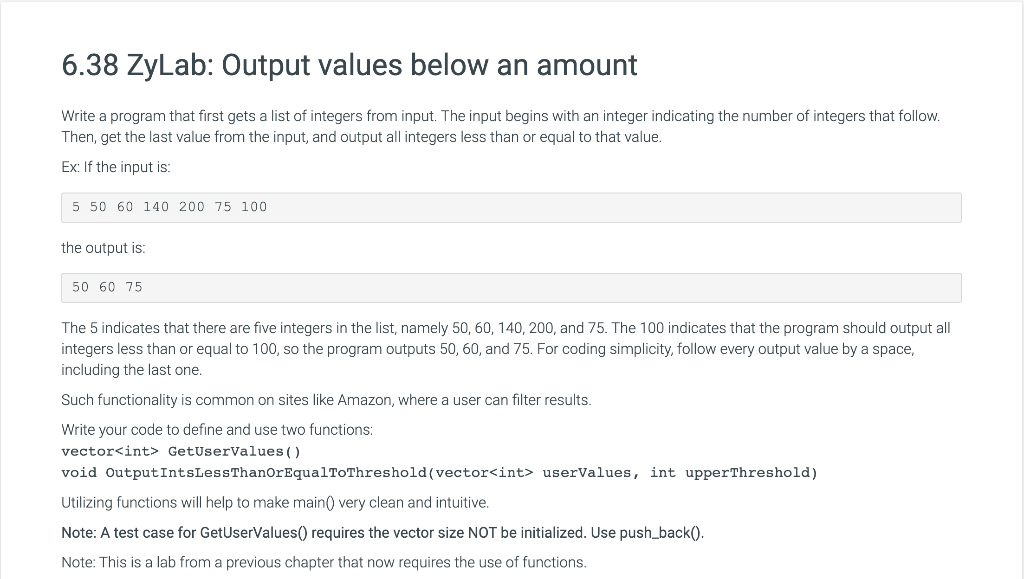Click the bold note about push_back()

pos(383,533)
